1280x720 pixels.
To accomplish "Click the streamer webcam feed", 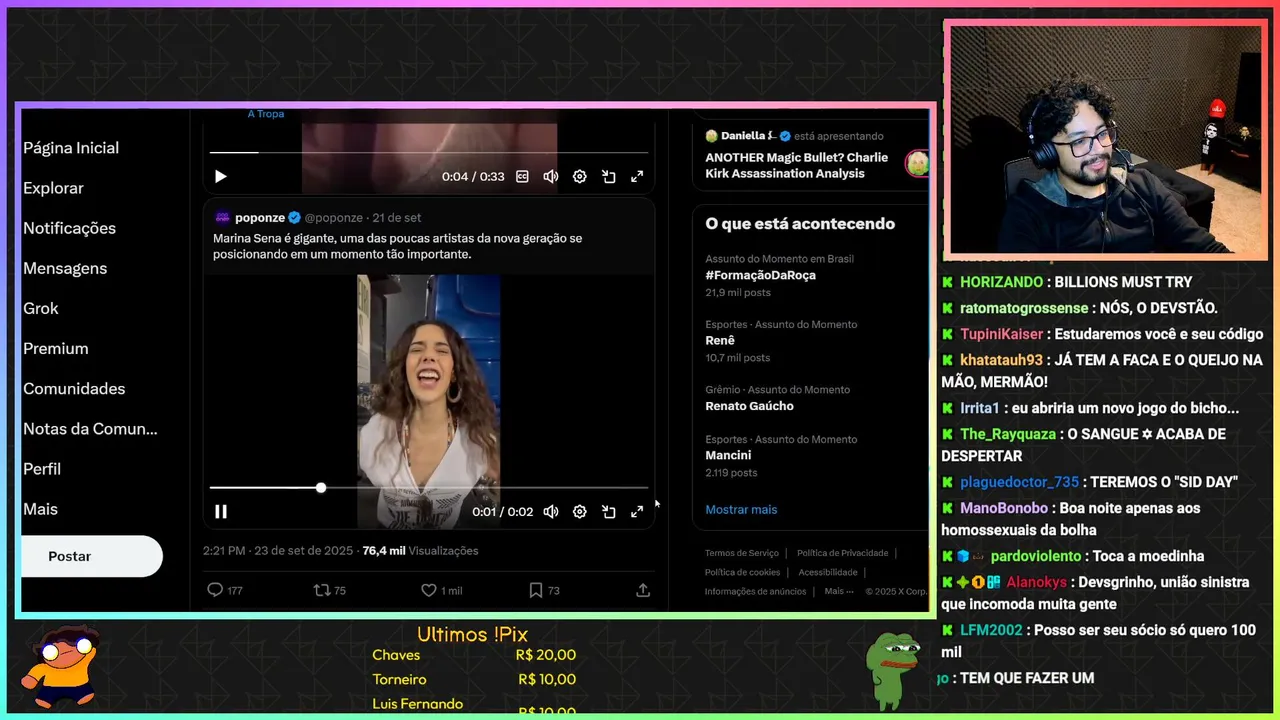I will 1106,138.
